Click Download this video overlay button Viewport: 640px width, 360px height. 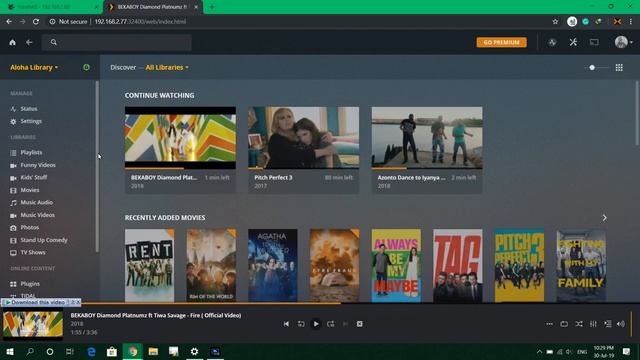[x=38, y=302]
